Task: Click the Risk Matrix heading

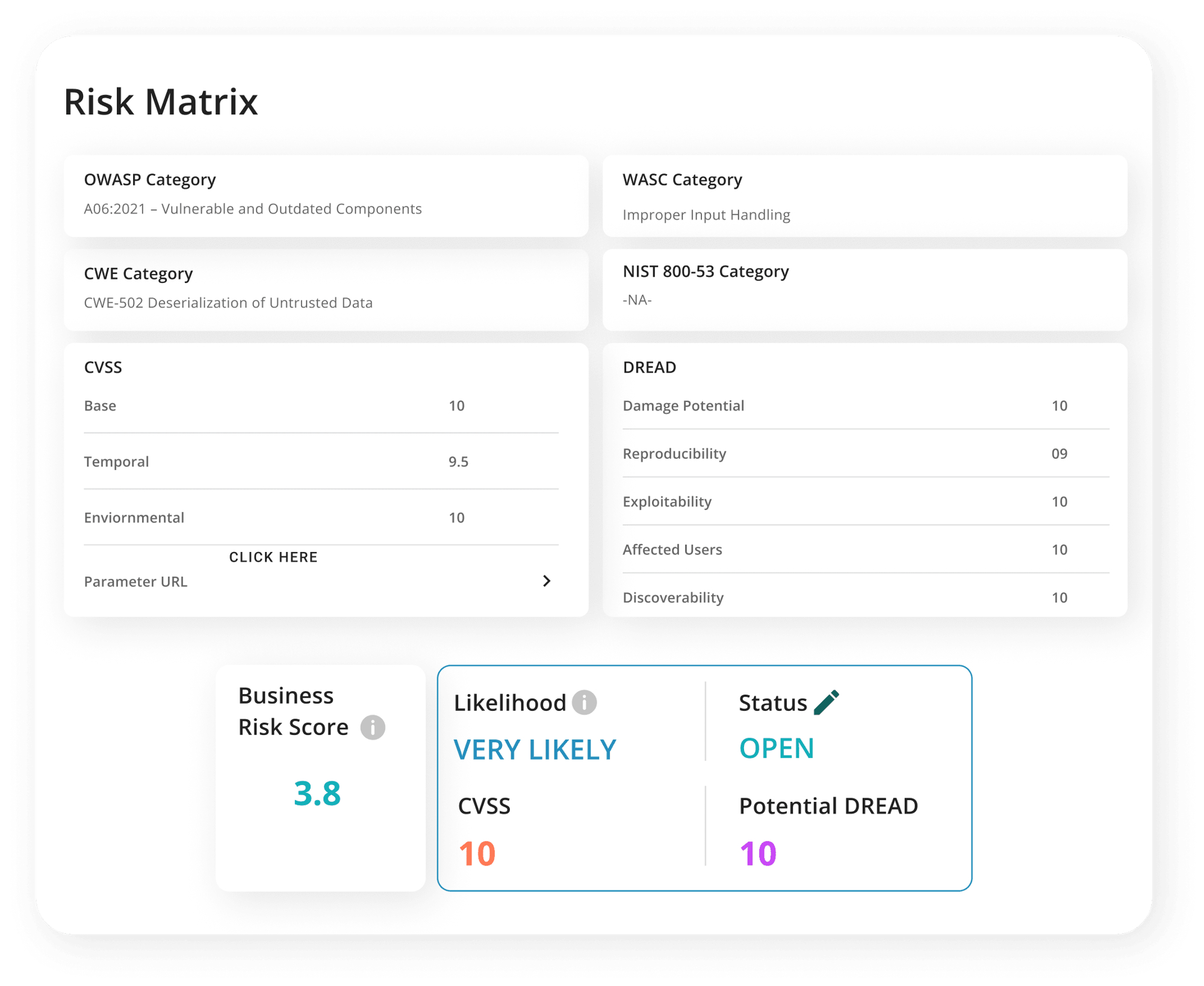Action: pos(161,101)
